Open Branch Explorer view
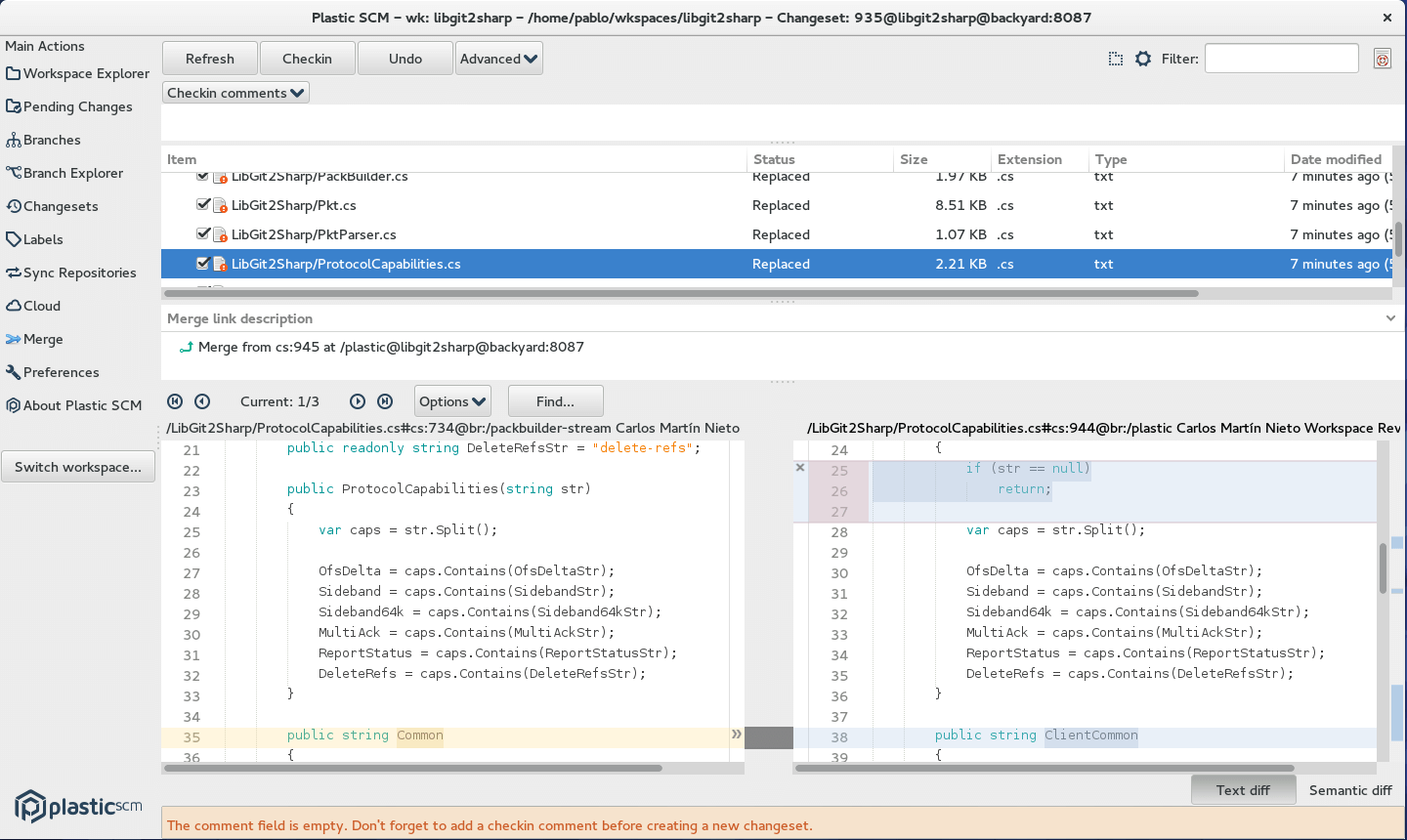 point(65,173)
